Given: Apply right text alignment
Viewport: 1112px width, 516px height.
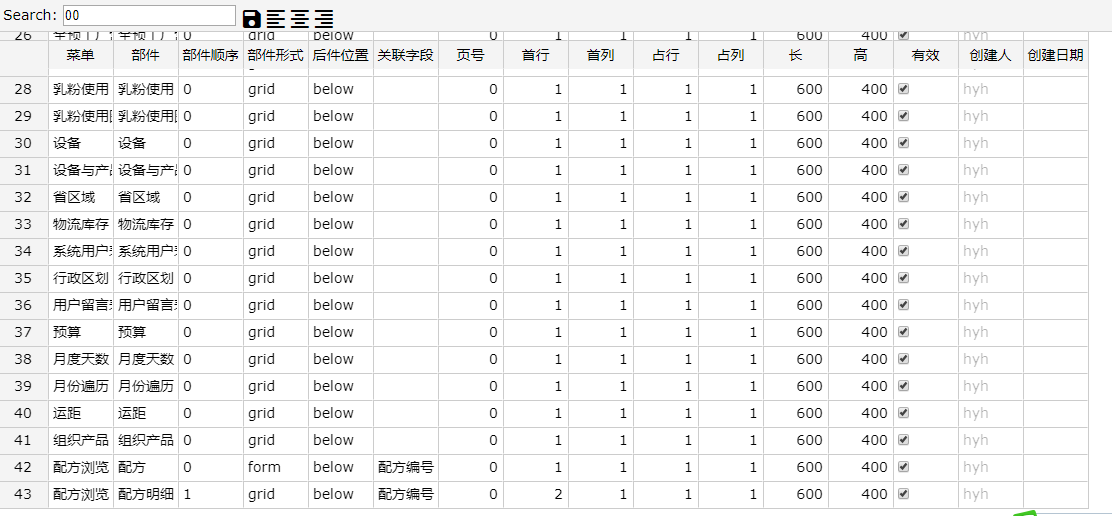Looking at the screenshot, I should [x=324, y=19].
